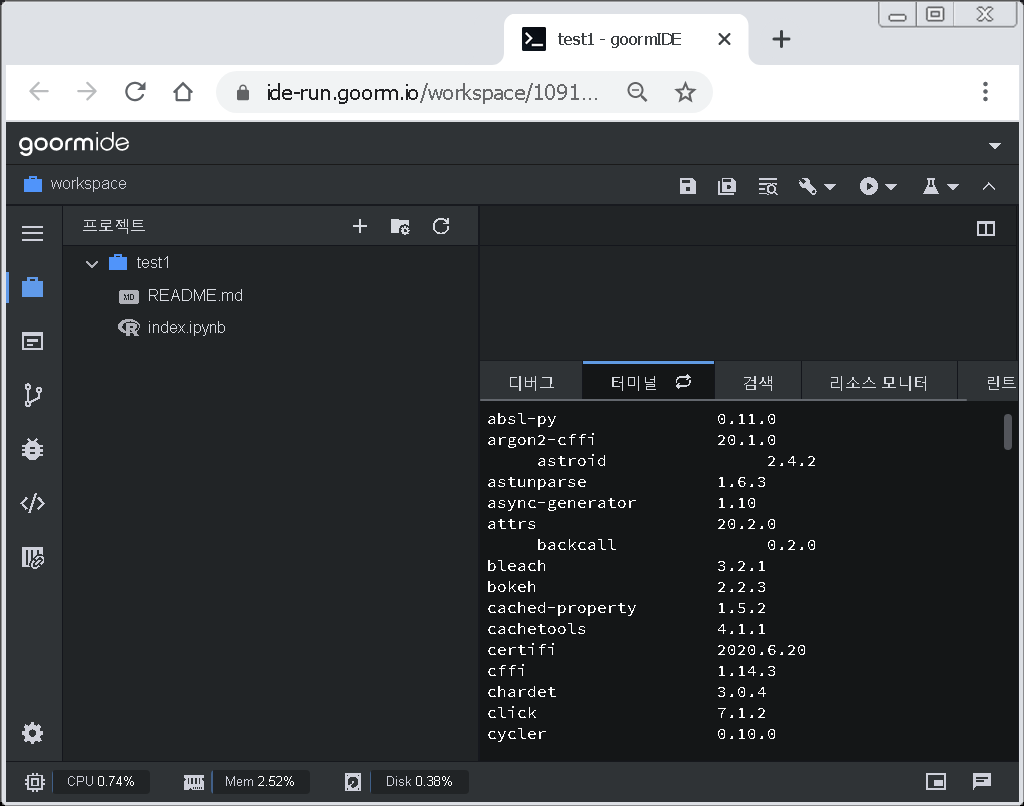Toggle the bottom panel layout icon
Image resolution: width=1024 pixels, height=806 pixels.
click(x=936, y=781)
